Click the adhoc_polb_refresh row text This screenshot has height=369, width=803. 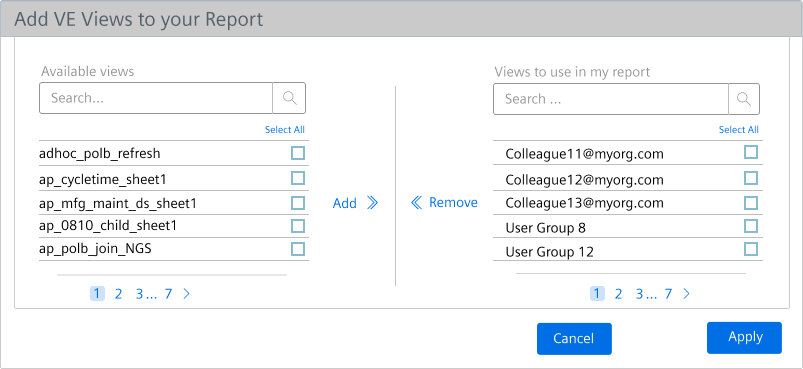point(100,153)
